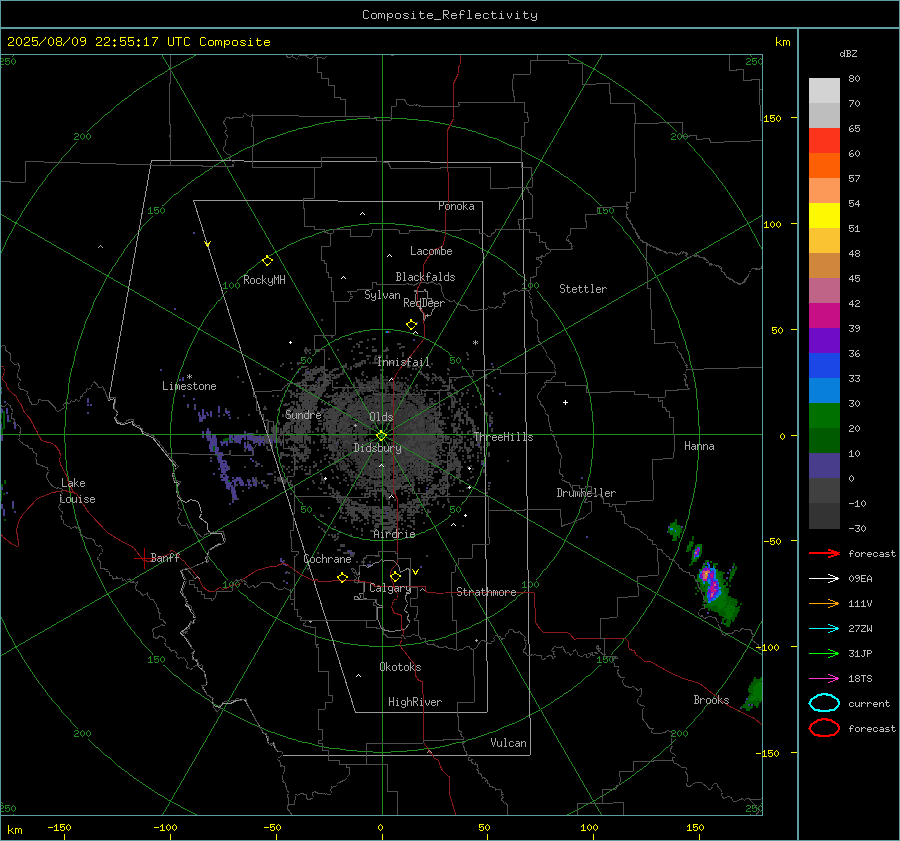Click the Hanna town label

699,446
